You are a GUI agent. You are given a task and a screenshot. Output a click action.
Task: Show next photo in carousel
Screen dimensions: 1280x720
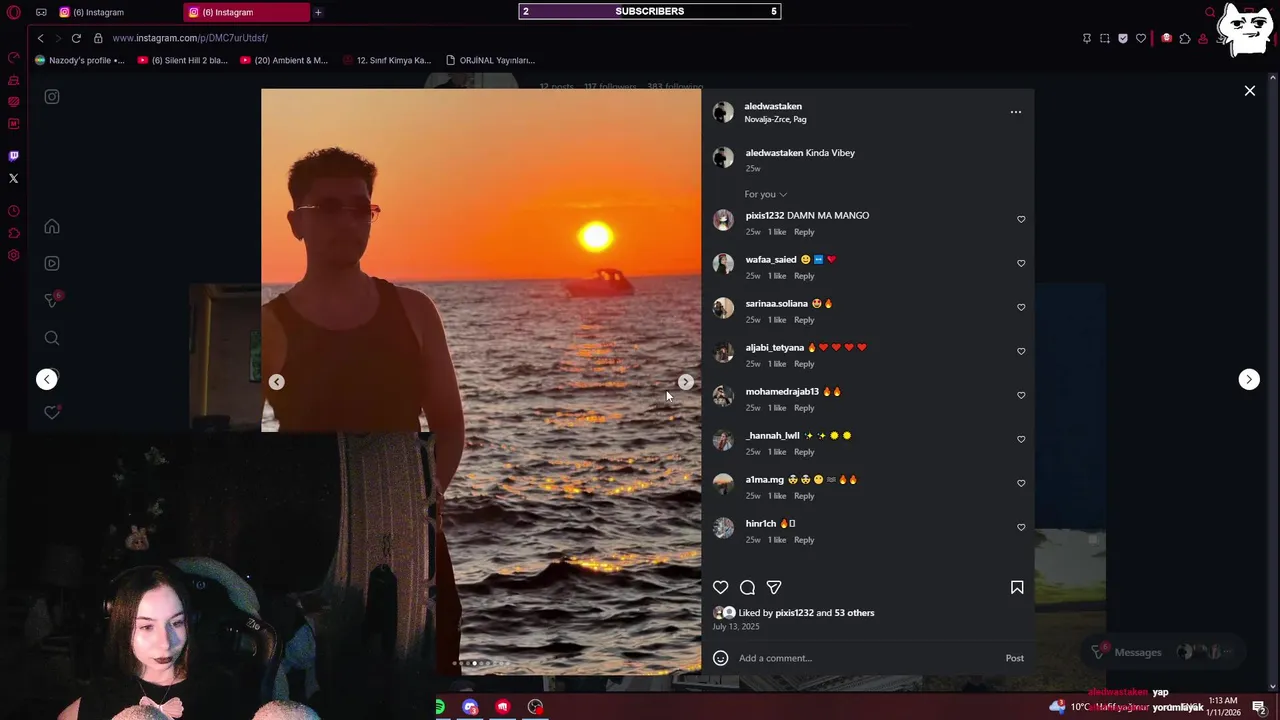pyautogui.click(x=685, y=382)
